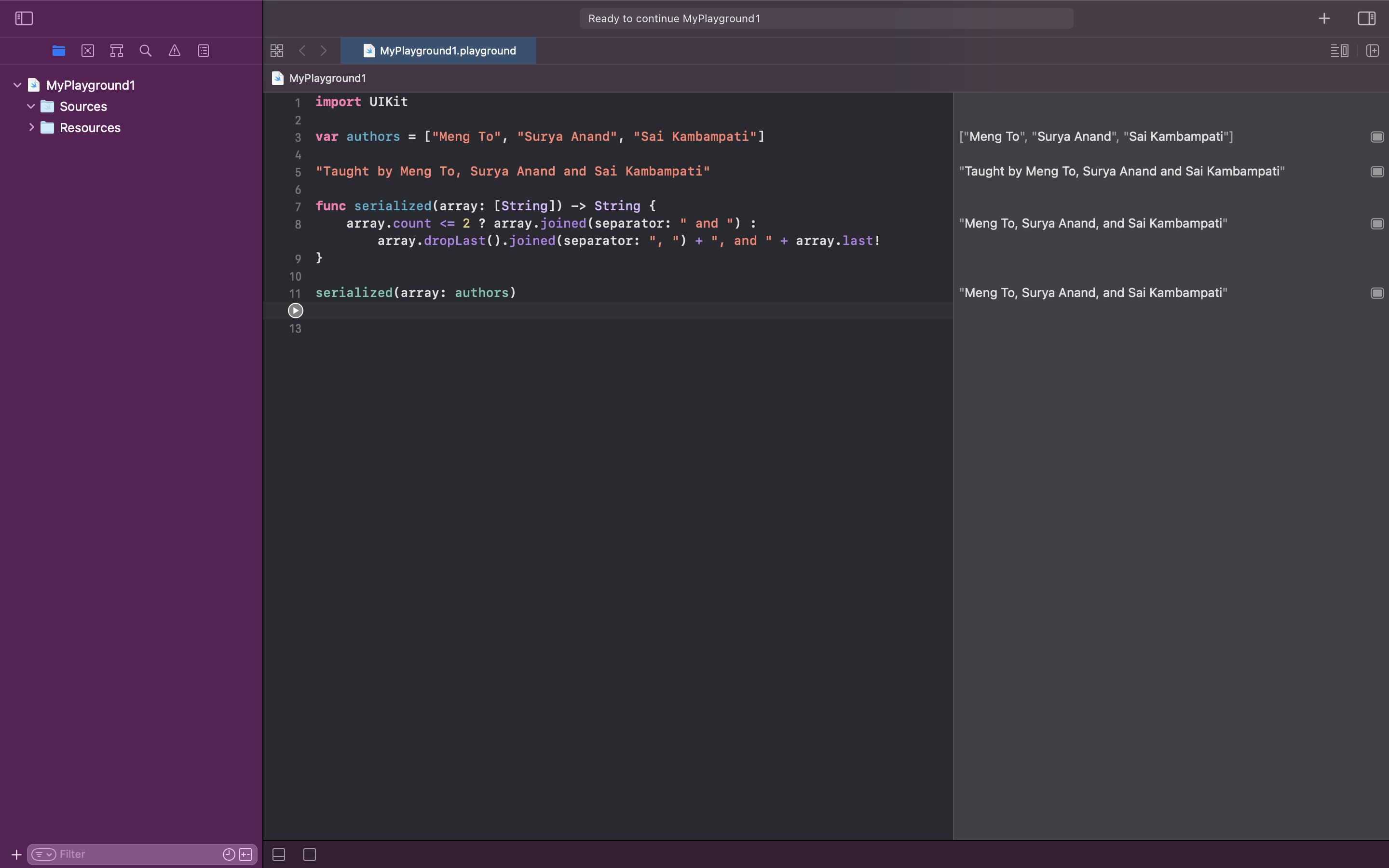Viewport: 1389px width, 868px height.
Task: Open the Report navigator icon
Action: 204,51
